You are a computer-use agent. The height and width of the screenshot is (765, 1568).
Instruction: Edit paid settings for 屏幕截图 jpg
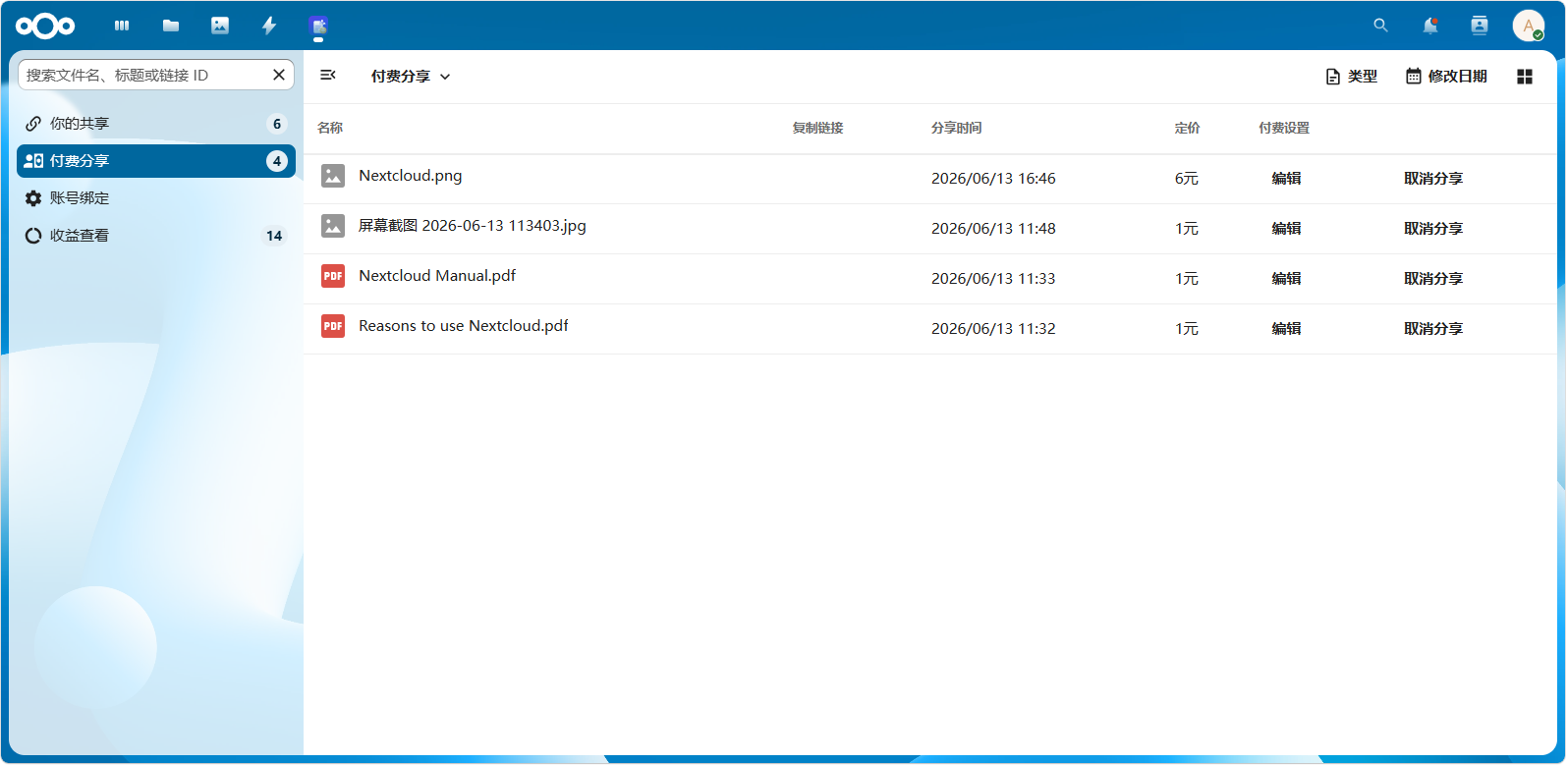pyautogui.click(x=1286, y=229)
